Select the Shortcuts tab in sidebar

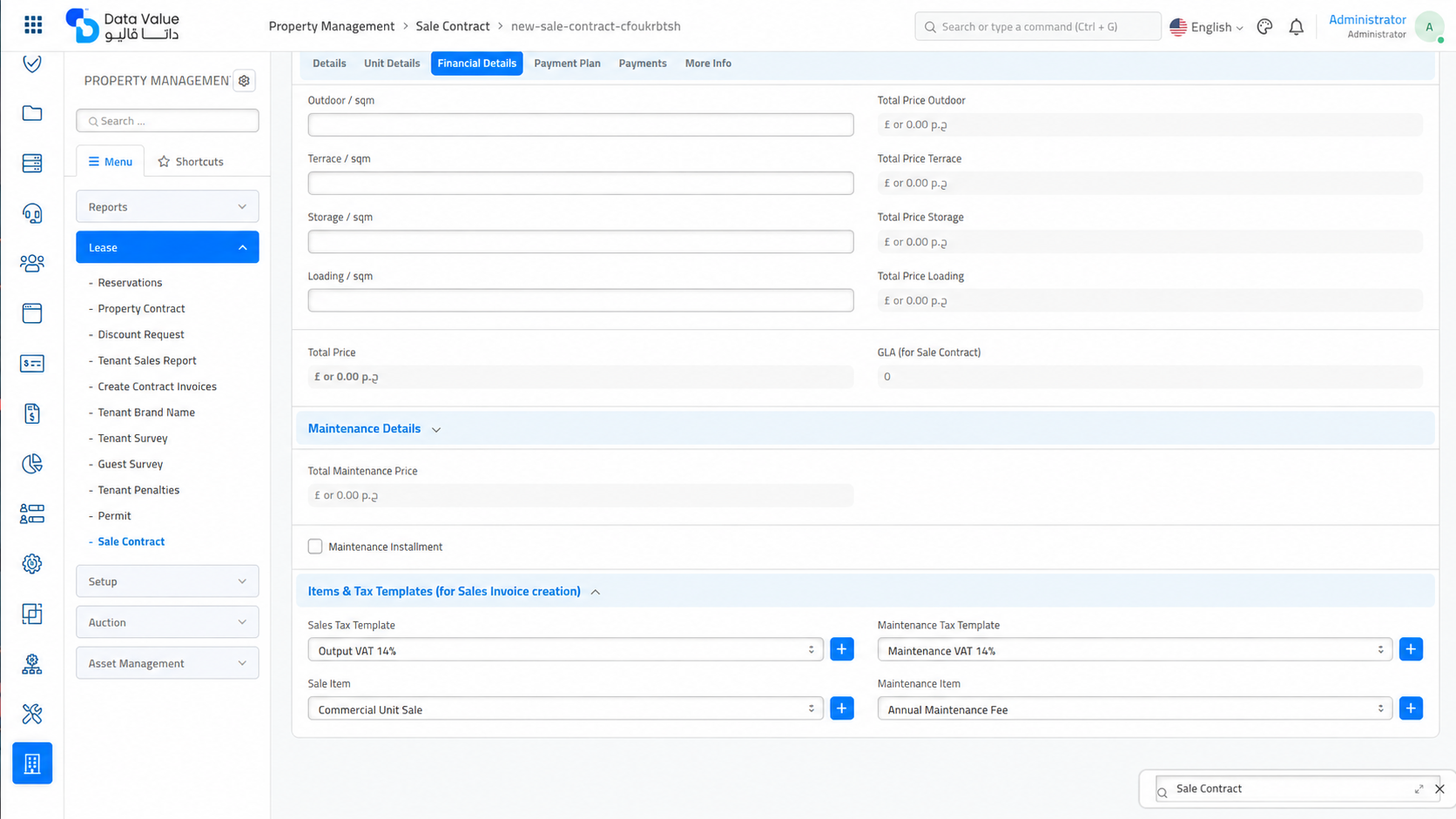[x=191, y=161]
